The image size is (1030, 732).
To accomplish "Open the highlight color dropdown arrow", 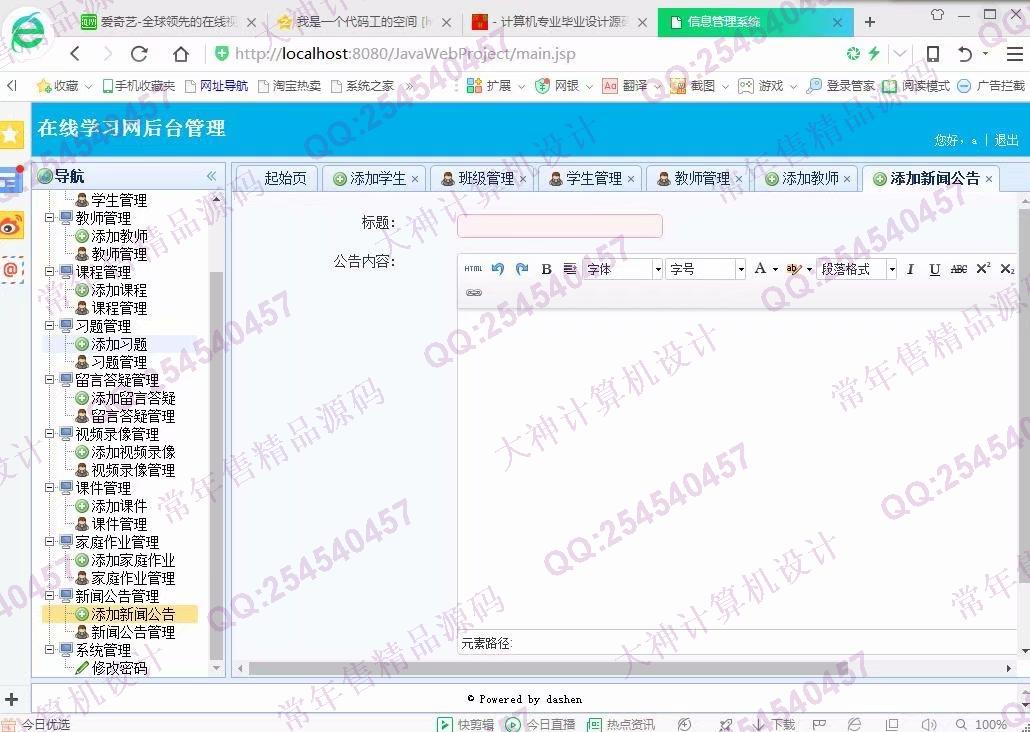I will [809, 269].
